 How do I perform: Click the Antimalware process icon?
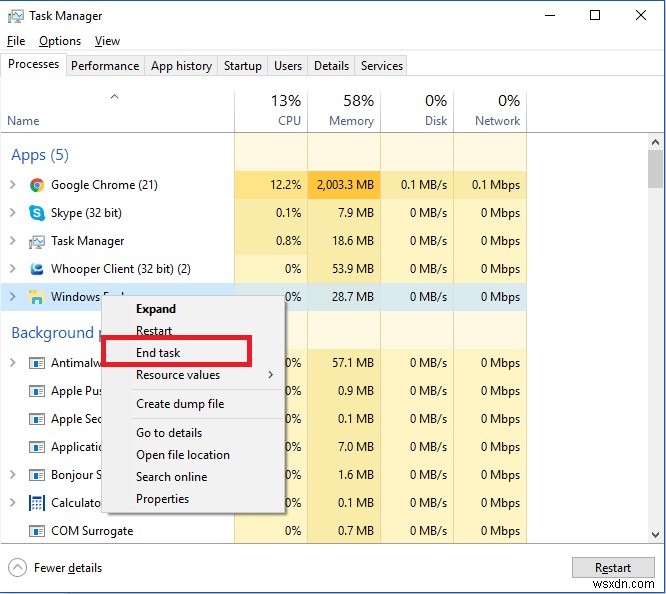pyautogui.click(x=37, y=363)
